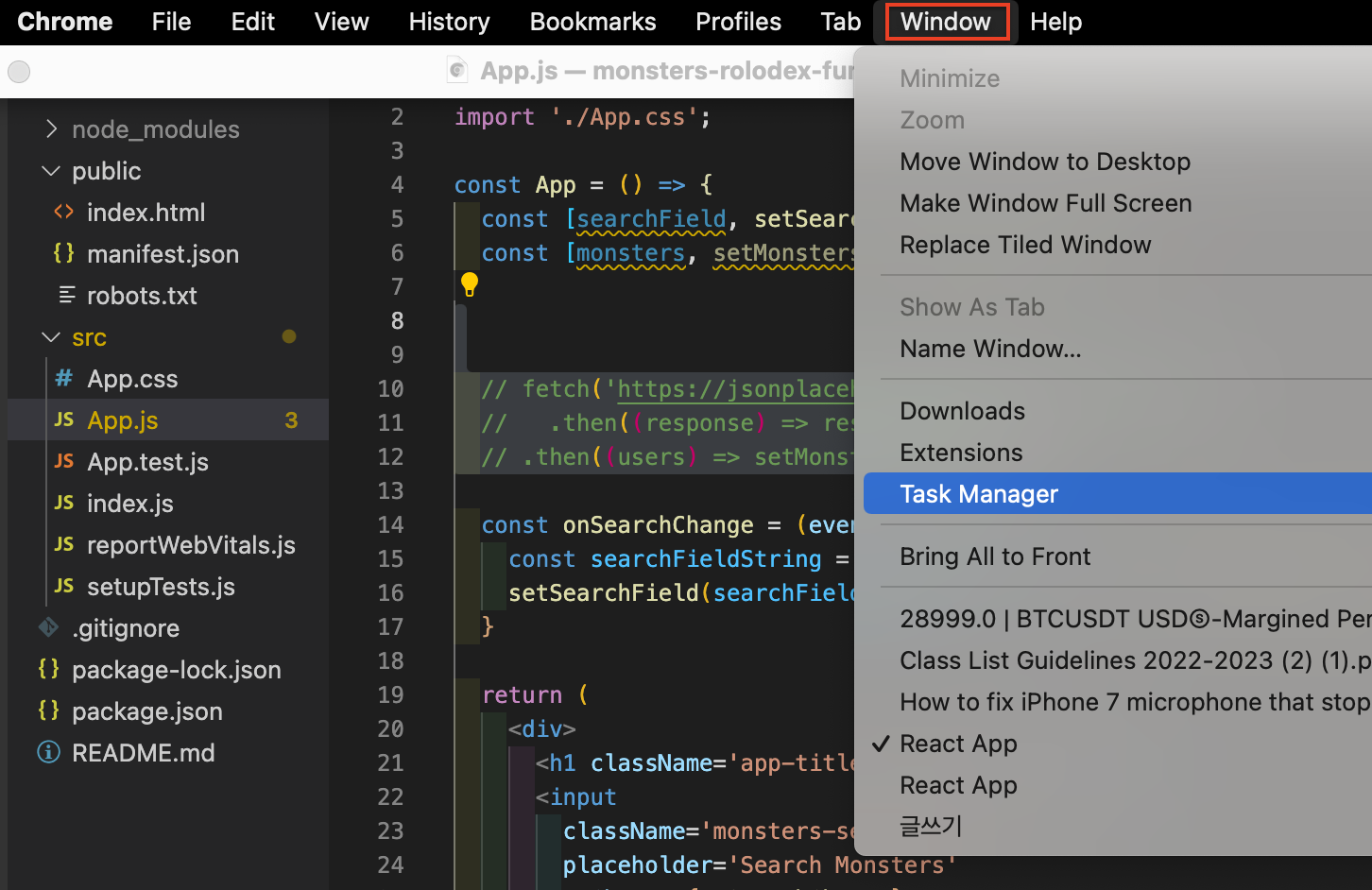
Task: Open README.md file
Action: tap(144, 753)
